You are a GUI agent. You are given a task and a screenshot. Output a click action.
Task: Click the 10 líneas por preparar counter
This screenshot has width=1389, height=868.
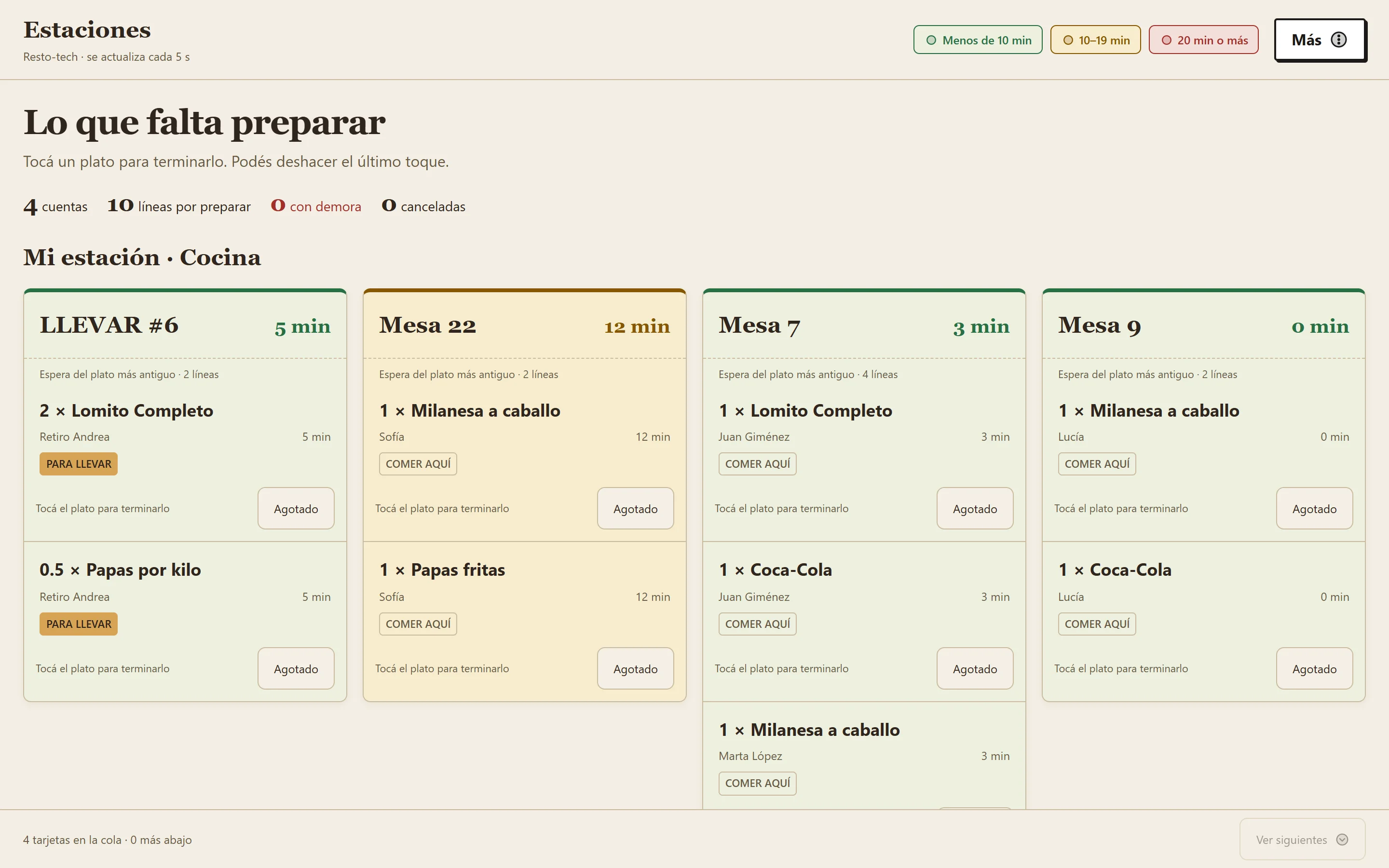coord(179,206)
